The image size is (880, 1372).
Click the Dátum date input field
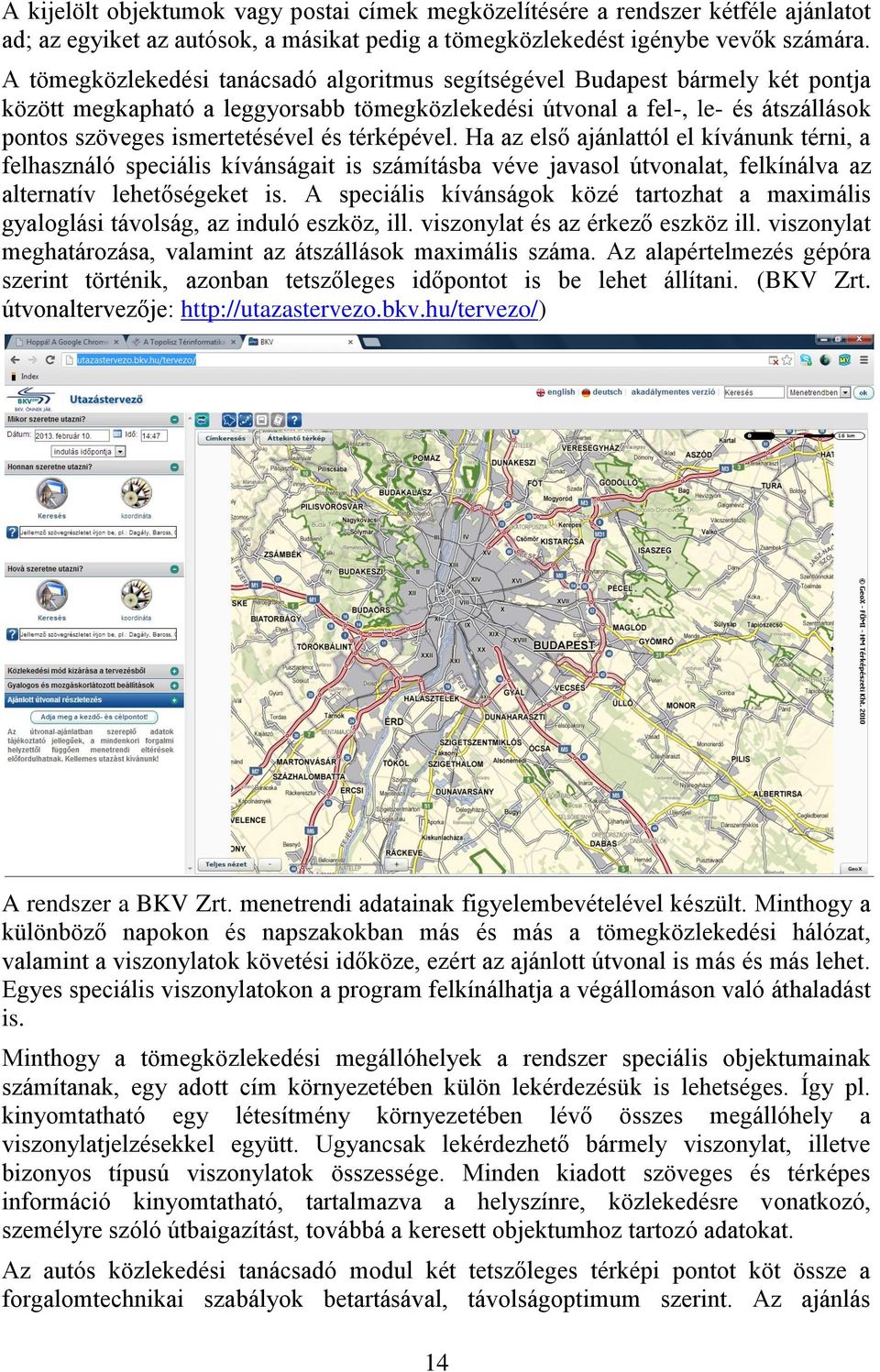[71, 435]
